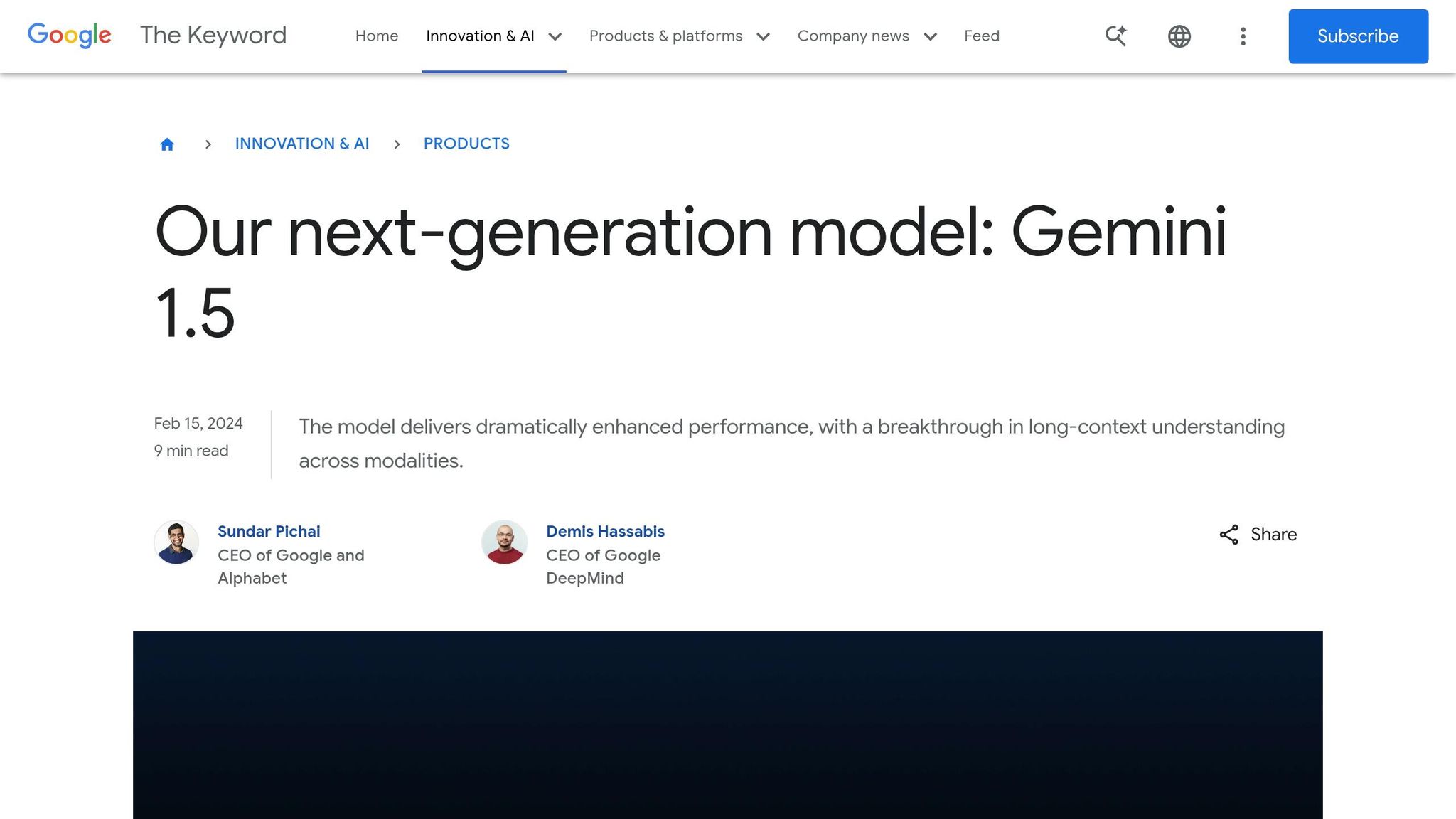Click Sundar Pichai's profile photo
The height and width of the screenshot is (819, 1456).
tap(176, 542)
